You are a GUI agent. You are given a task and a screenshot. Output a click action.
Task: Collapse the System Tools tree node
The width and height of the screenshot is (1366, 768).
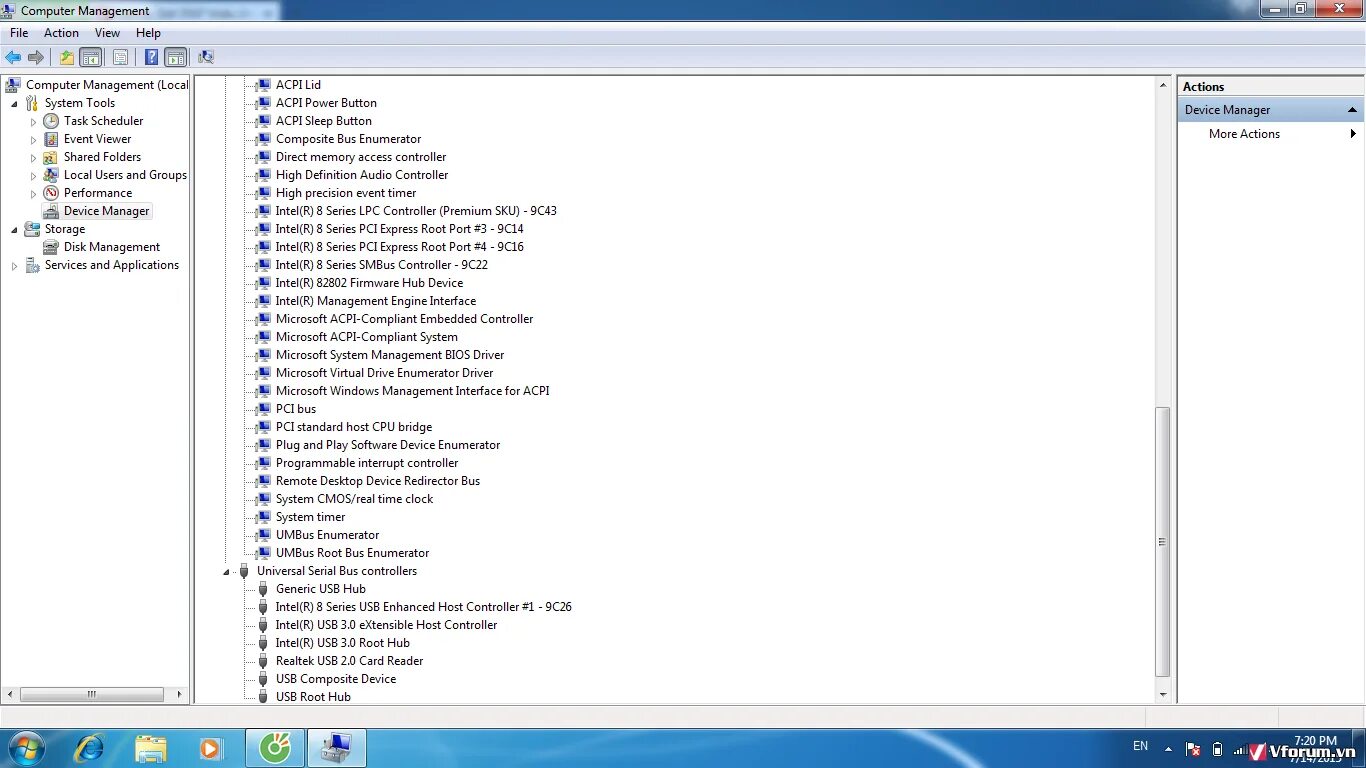[x=15, y=103]
